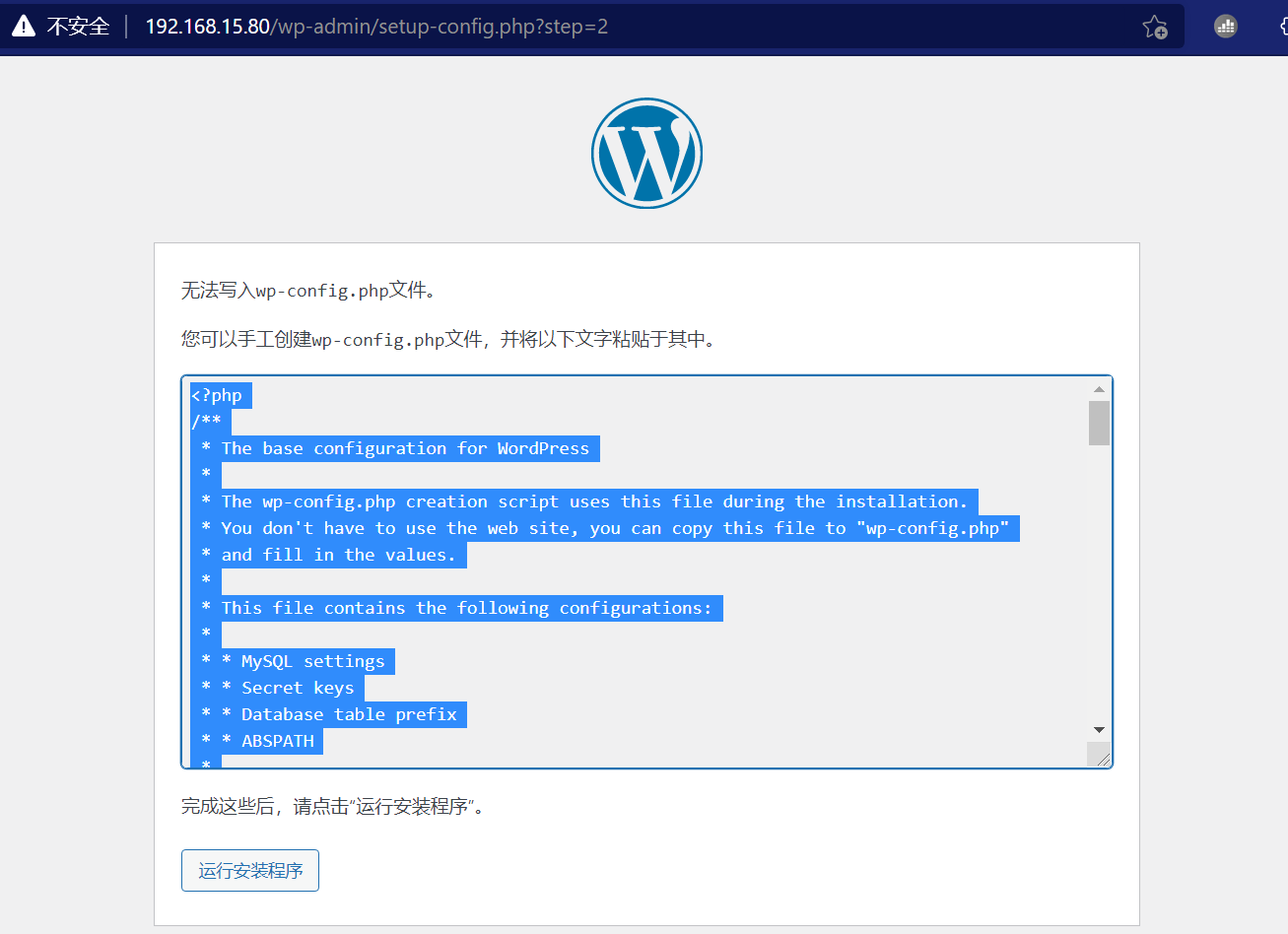The image size is (1288, 934).
Task: Click the textarea resize grip corner
Action: [x=1102, y=757]
